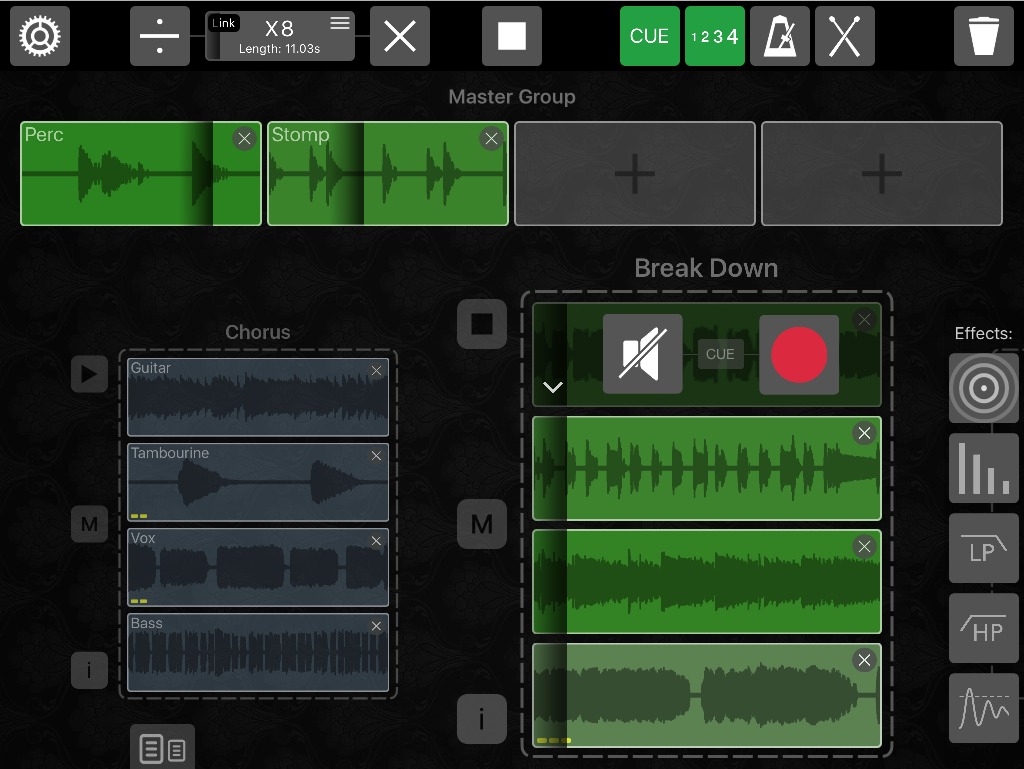Mute the Break Down group with M

coord(482,524)
